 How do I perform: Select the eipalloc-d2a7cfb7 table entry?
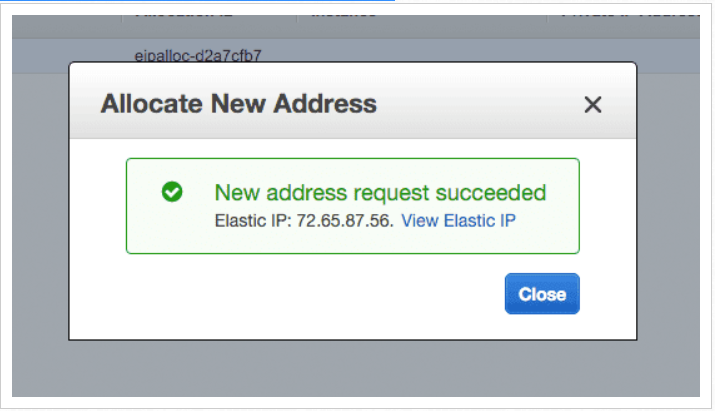click(197, 56)
